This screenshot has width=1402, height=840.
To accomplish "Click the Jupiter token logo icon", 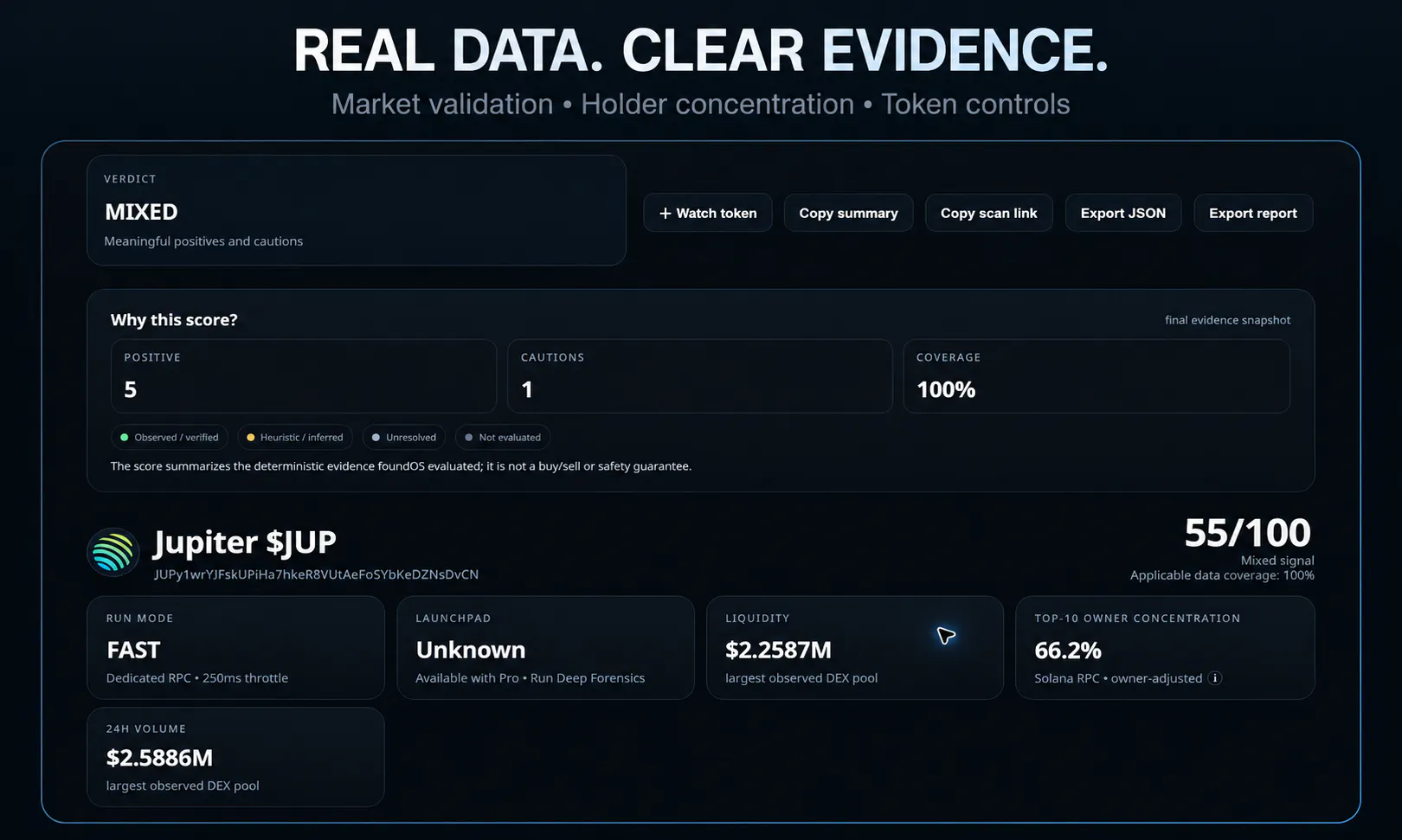I will point(113,552).
